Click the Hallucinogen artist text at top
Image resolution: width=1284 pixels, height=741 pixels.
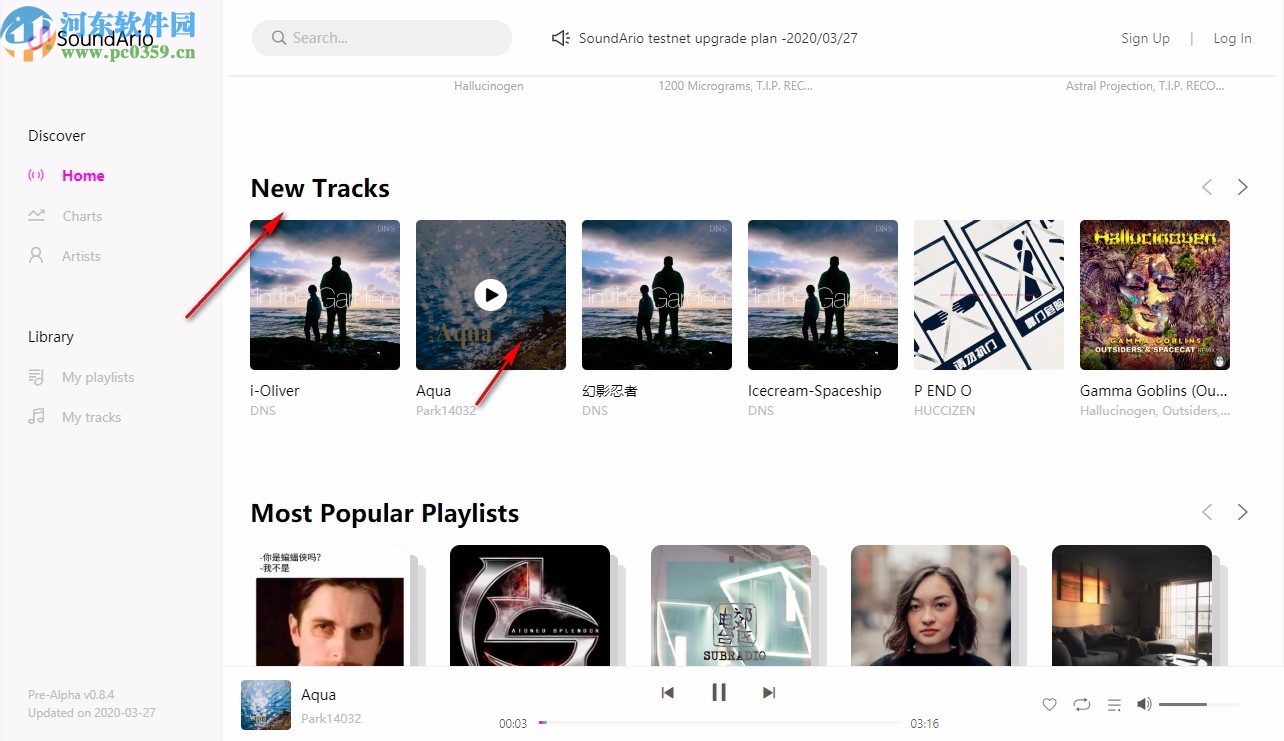click(489, 86)
